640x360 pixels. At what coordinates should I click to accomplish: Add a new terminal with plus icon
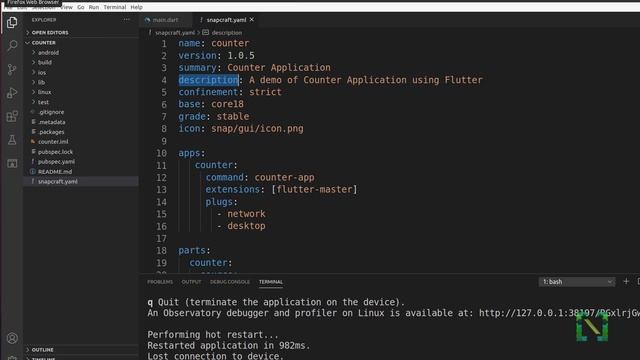click(626, 281)
